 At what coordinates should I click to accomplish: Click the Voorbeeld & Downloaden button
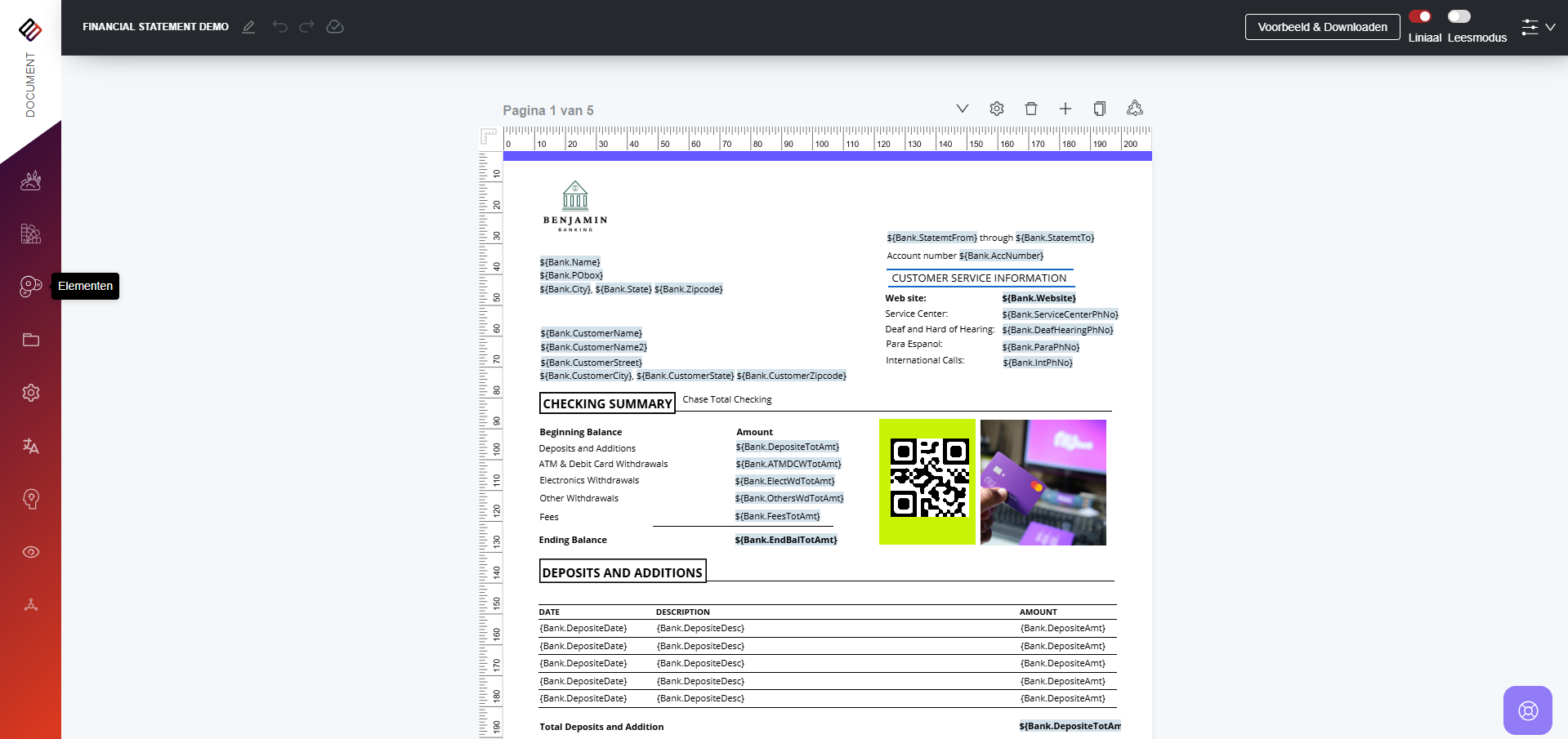pyautogui.click(x=1322, y=27)
